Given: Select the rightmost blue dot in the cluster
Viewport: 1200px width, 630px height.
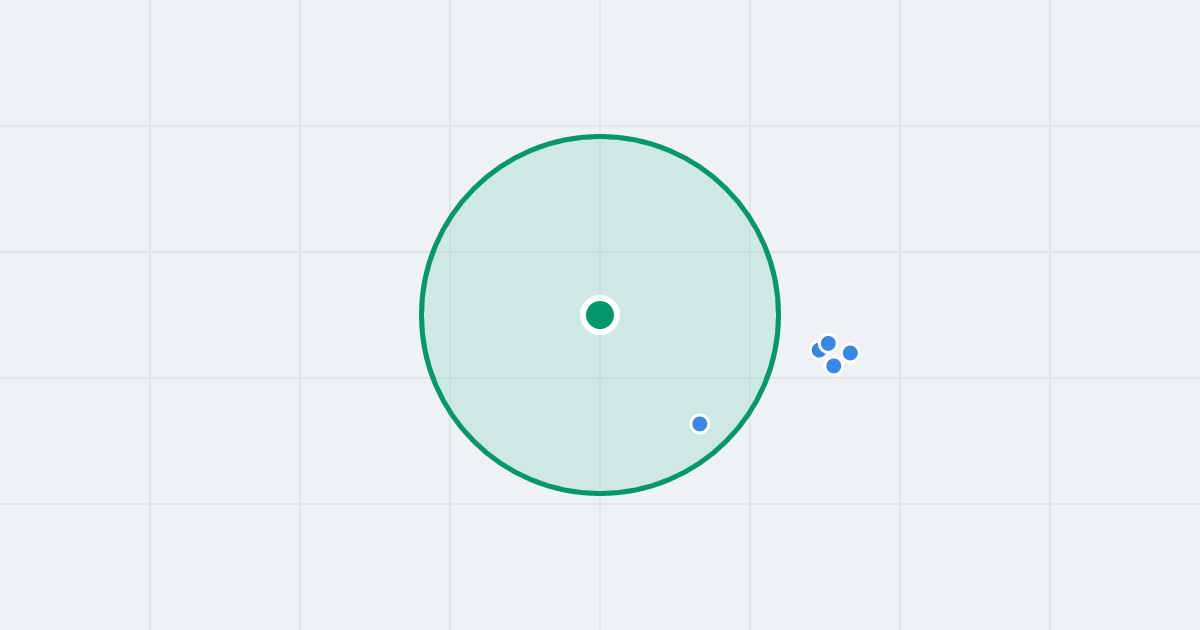Looking at the screenshot, I should (850, 353).
